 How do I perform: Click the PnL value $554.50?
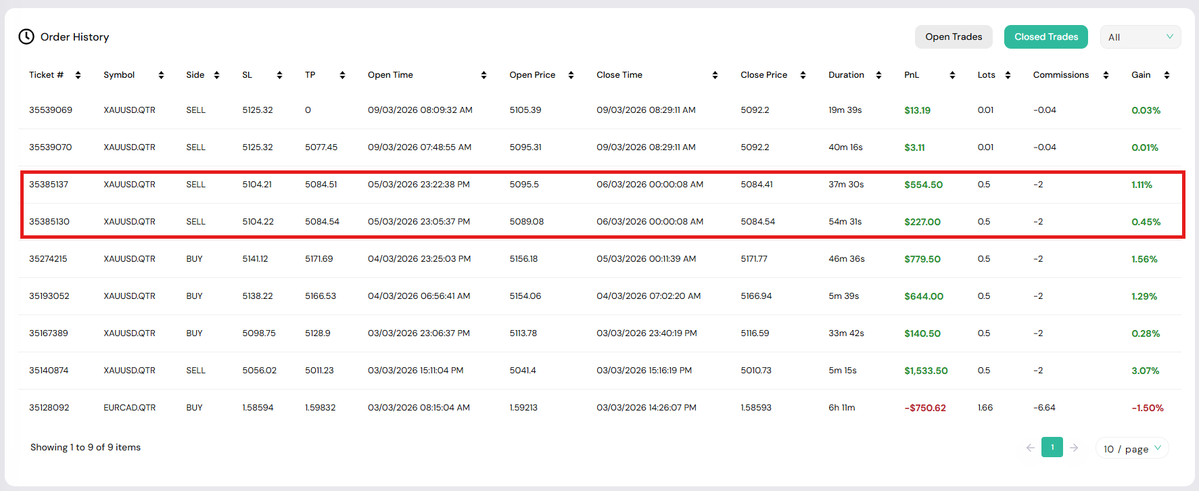click(x=923, y=184)
